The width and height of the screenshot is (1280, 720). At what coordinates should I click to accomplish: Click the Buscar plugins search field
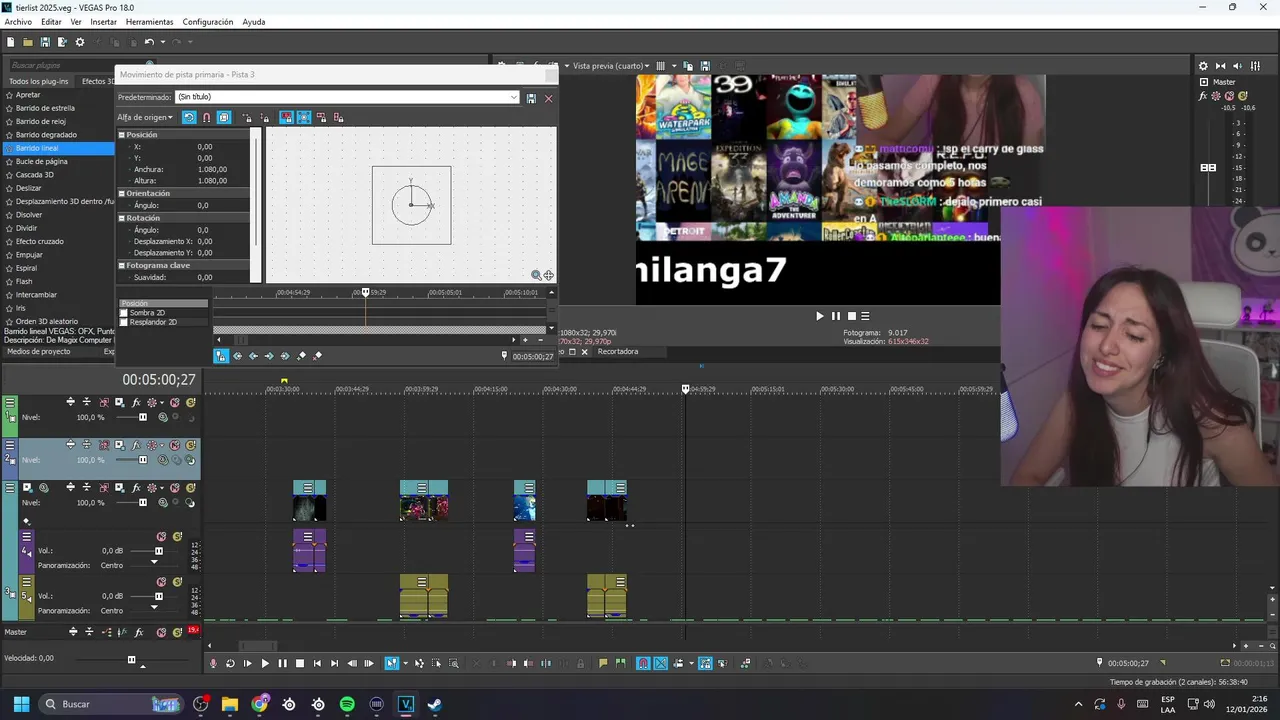75,65
